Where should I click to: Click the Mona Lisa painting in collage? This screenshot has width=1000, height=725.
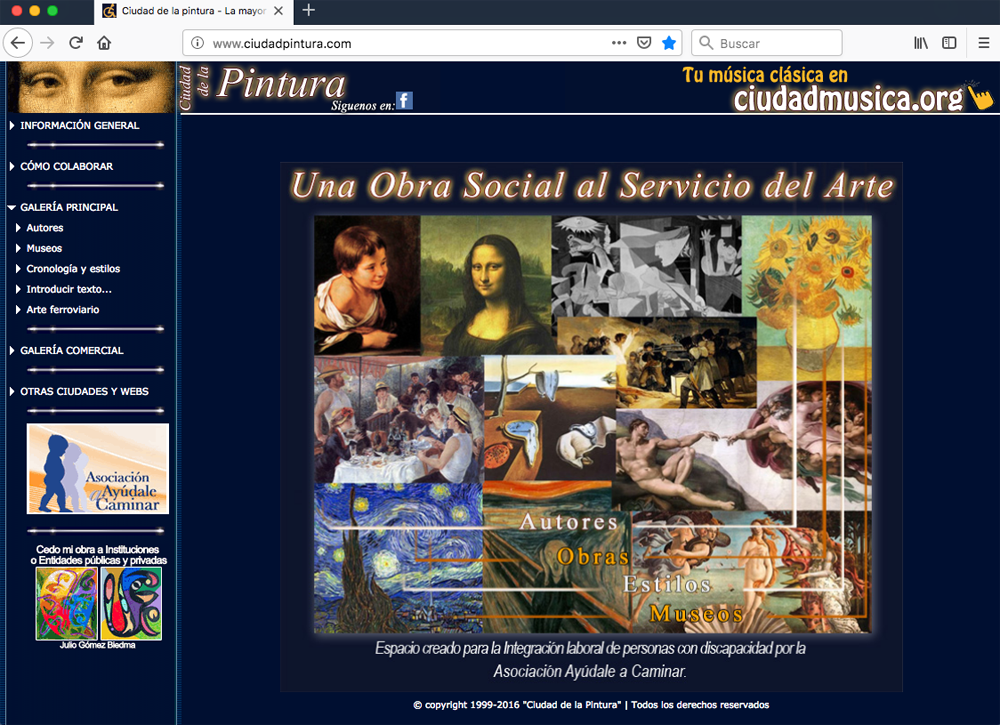click(x=486, y=285)
